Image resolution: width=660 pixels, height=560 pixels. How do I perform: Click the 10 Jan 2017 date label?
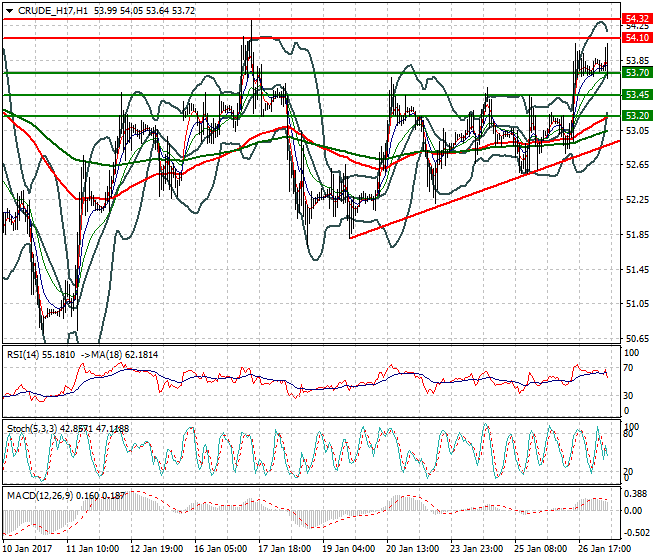[29, 549]
